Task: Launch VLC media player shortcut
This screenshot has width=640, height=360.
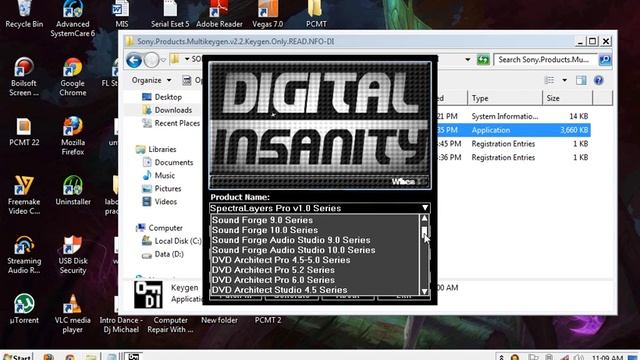Action: pyautogui.click(x=73, y=314)
